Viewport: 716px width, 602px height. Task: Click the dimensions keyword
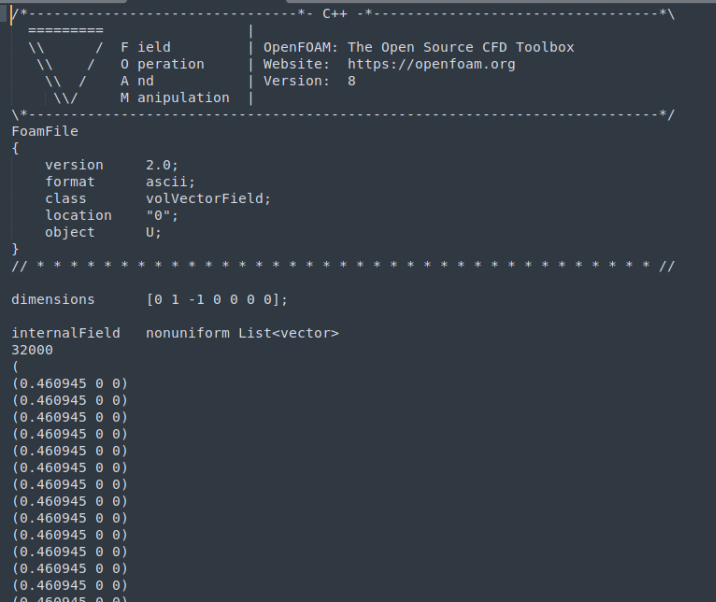pyautogui.click(x=53, y=299)
